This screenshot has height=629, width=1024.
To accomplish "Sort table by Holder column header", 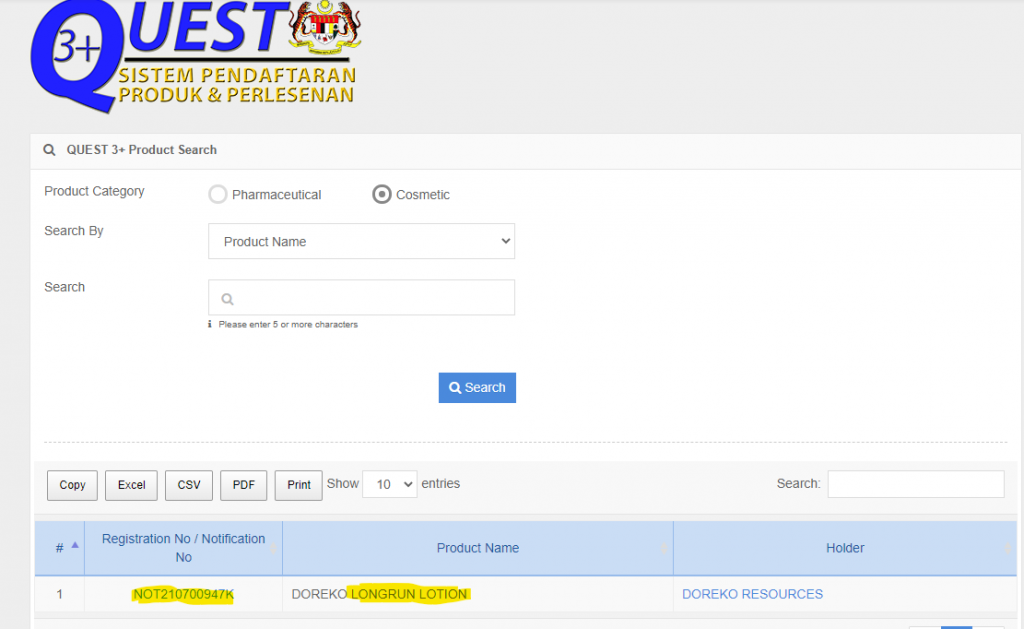I will (844, 548).
